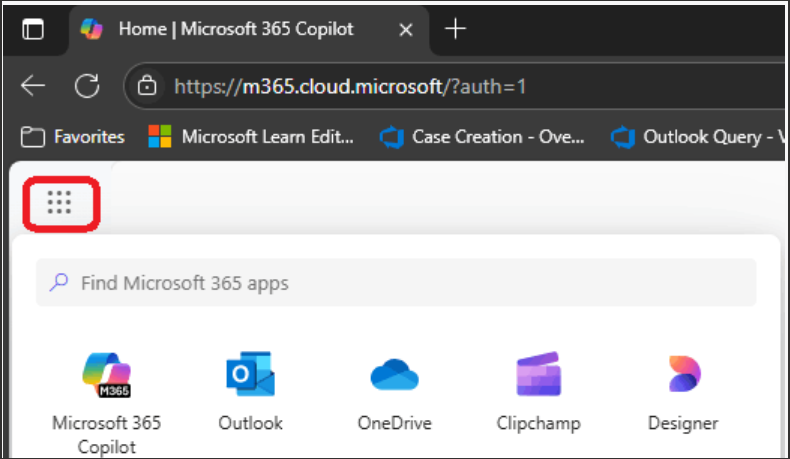Select the Home | Microsoft 365 Copilot tab

pyautogui.click(x=249, y=29)
